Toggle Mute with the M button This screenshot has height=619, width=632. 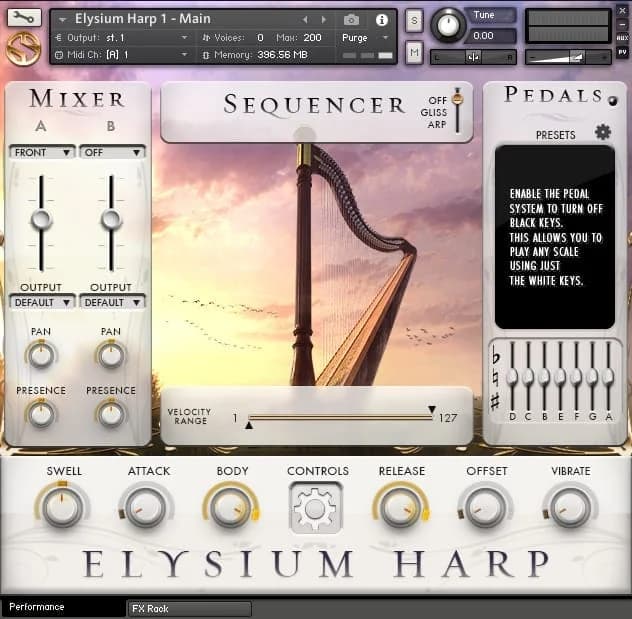(414, 52)
